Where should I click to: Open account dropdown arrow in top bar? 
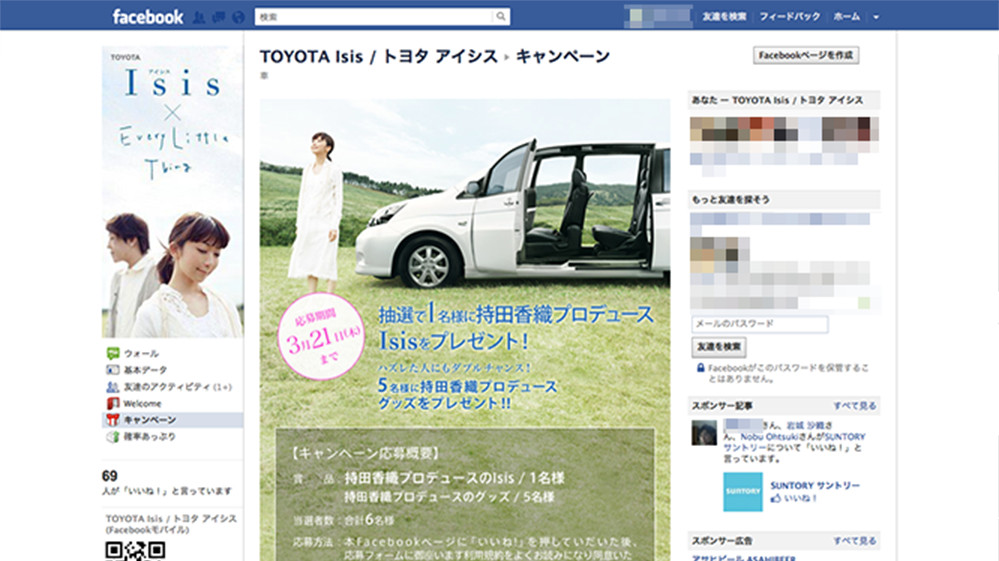pyautogui.click(x=876, y=17)
